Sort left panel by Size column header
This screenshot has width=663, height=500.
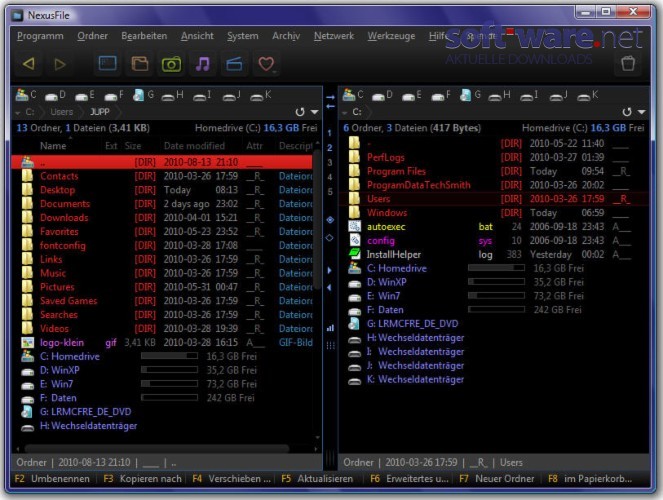click(133, 146)
